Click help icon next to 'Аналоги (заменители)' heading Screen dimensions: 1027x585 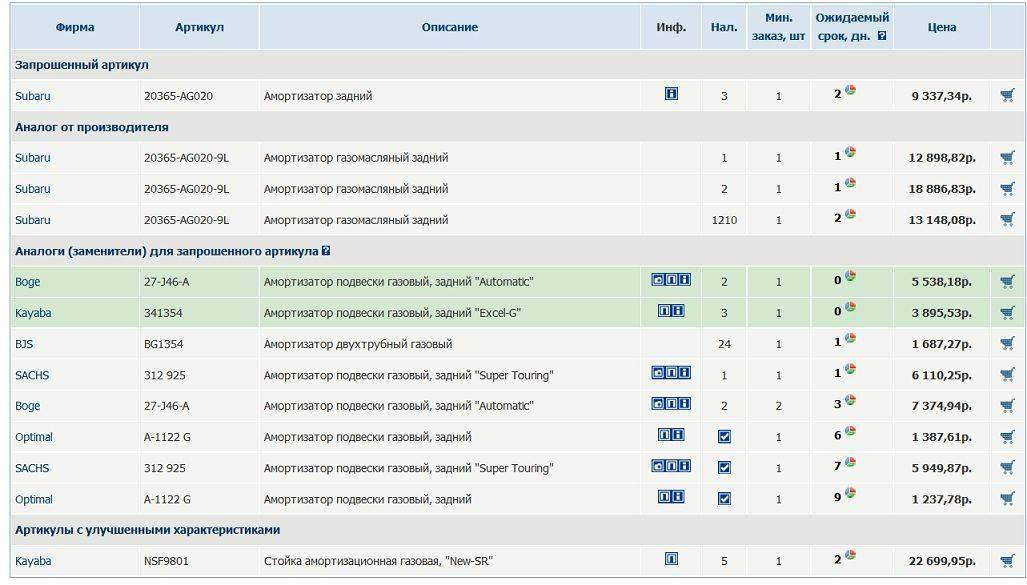[x=326, y=251]
